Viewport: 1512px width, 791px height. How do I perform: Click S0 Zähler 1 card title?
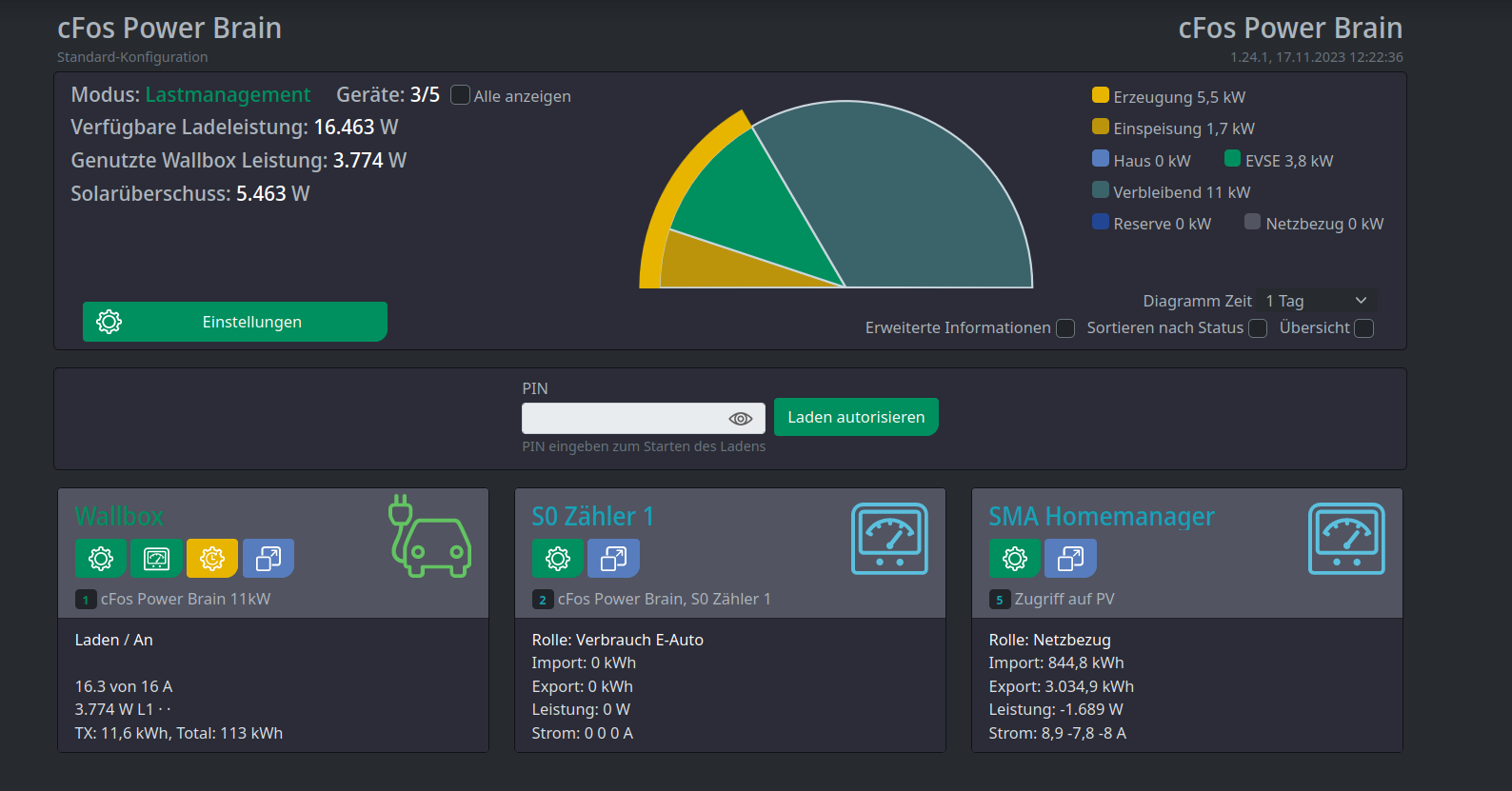point(592,517)
